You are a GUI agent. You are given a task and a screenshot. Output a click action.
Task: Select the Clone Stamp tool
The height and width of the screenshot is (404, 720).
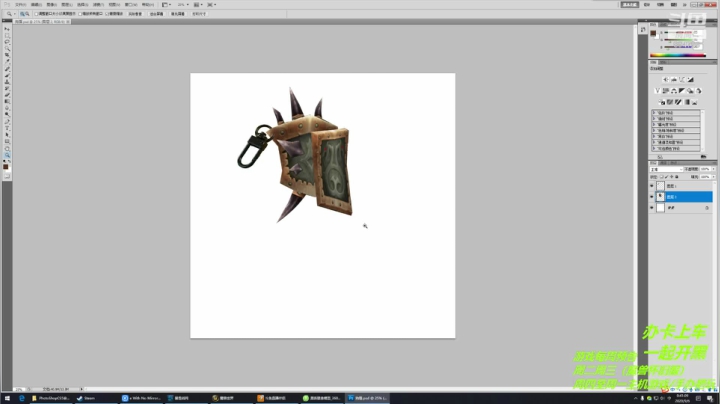coord(7,82)
